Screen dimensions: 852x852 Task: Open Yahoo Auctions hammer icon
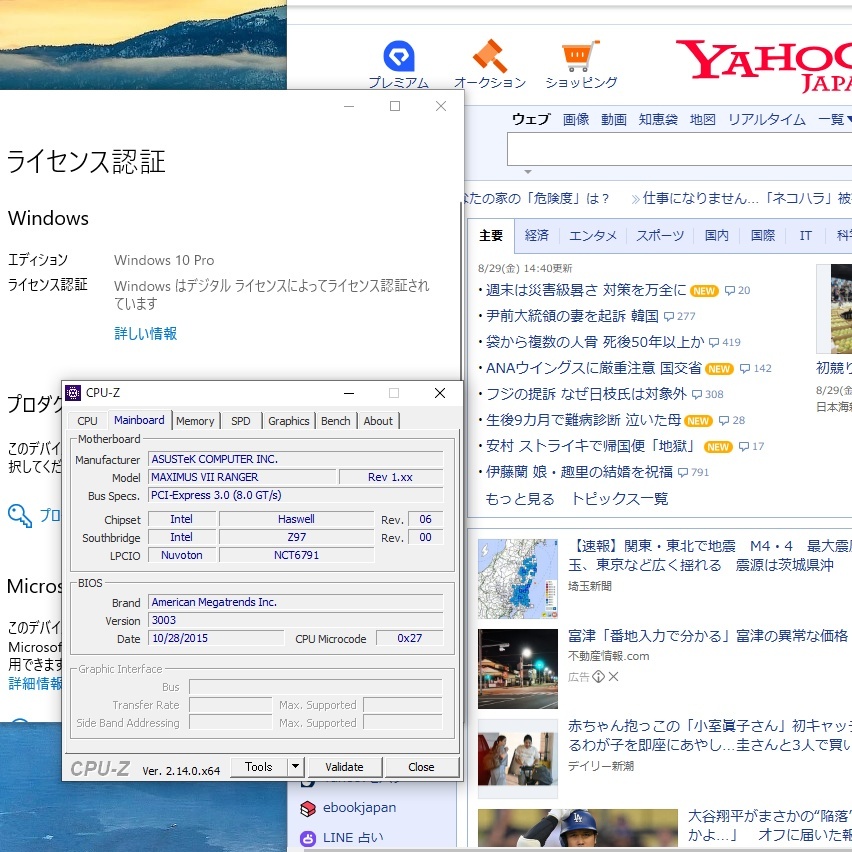(489, 56)
